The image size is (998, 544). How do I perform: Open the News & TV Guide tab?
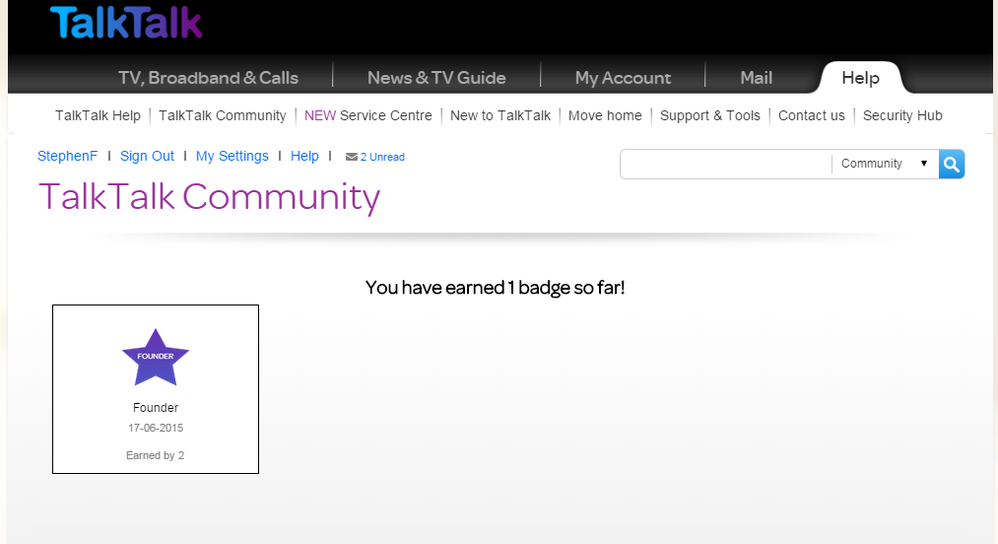[x=437, y=78]
